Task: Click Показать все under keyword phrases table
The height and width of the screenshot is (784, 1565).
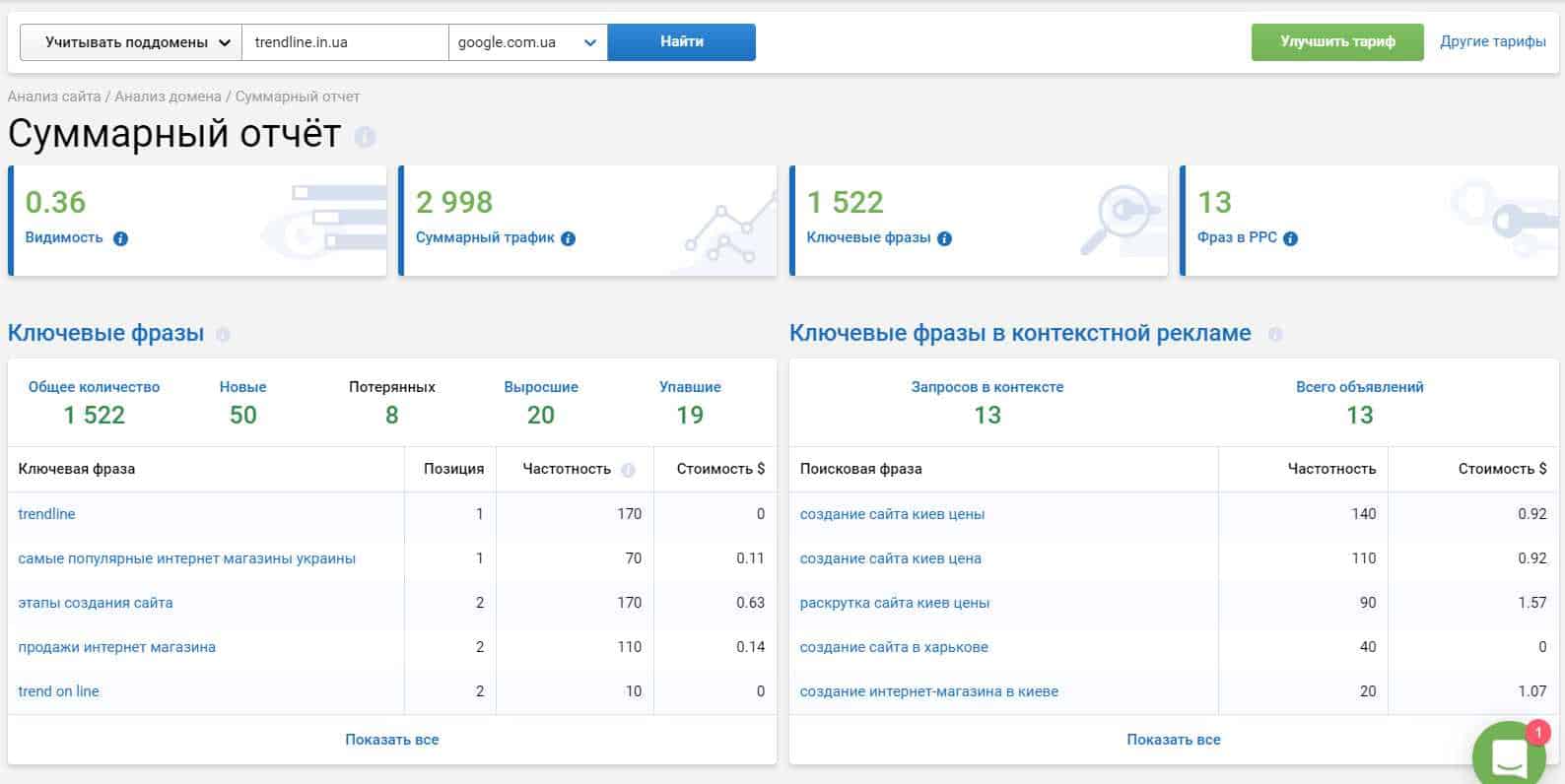Action: (x=391, y=740)
